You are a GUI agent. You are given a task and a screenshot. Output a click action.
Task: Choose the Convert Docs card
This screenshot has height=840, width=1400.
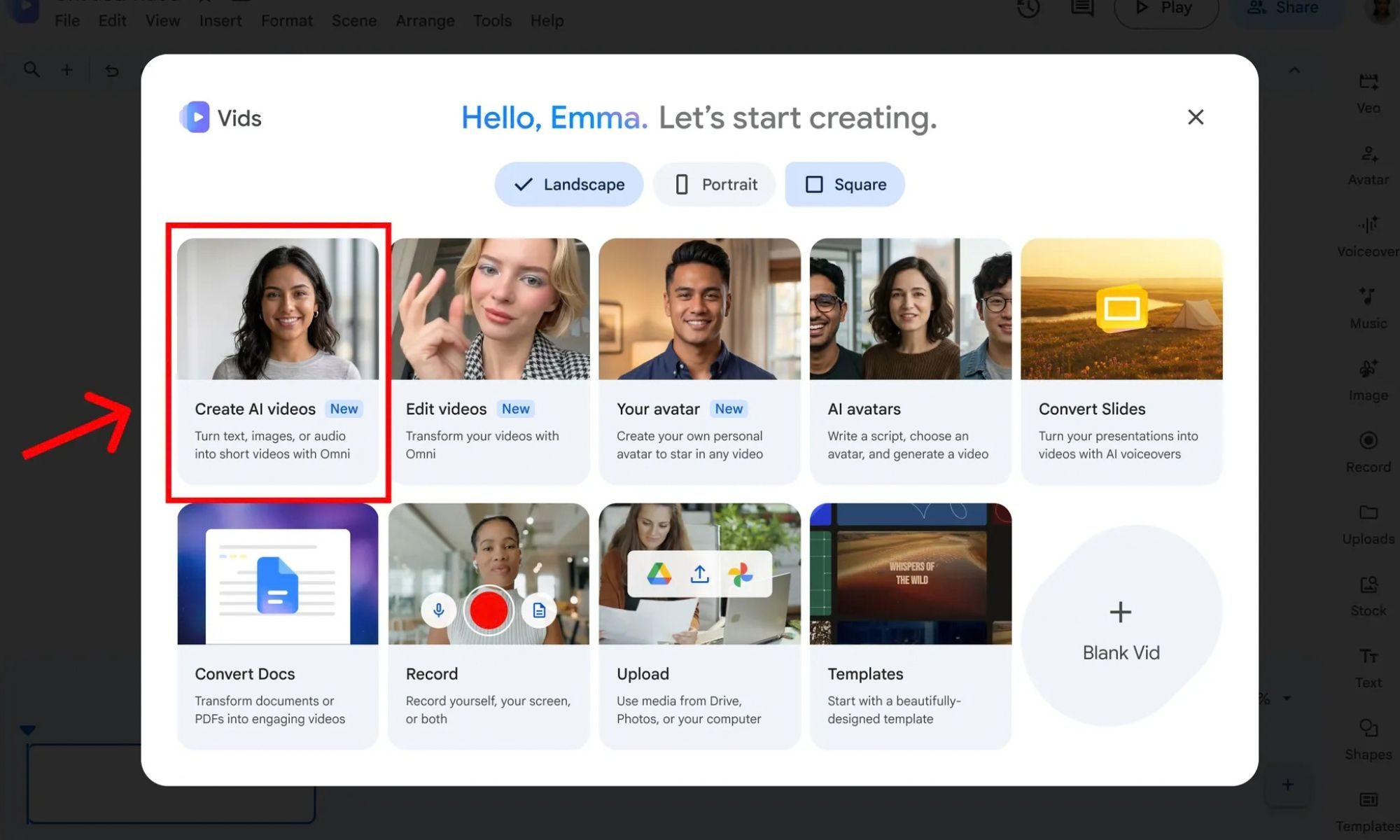pyautogui.click(x=278, y=626)
